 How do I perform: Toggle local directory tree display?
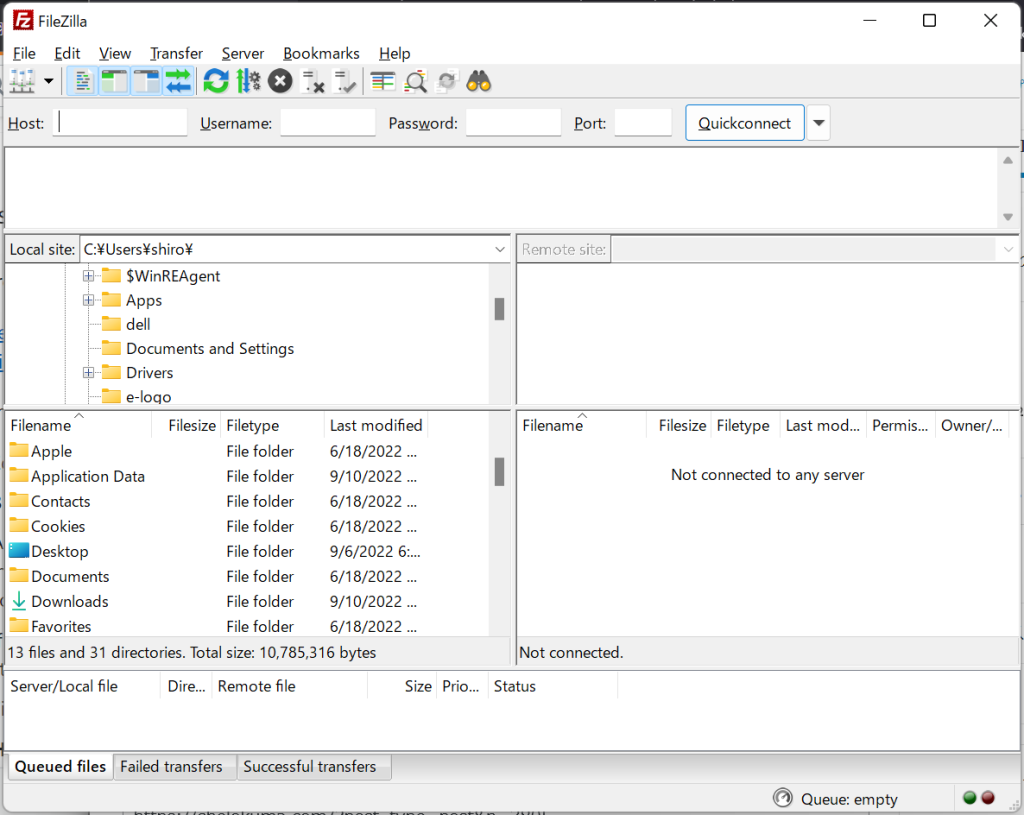(x=115, y=82)
